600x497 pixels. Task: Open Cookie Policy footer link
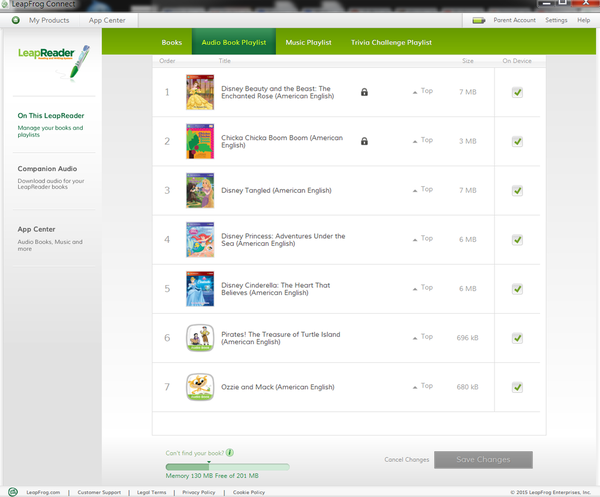coord(249,492)
